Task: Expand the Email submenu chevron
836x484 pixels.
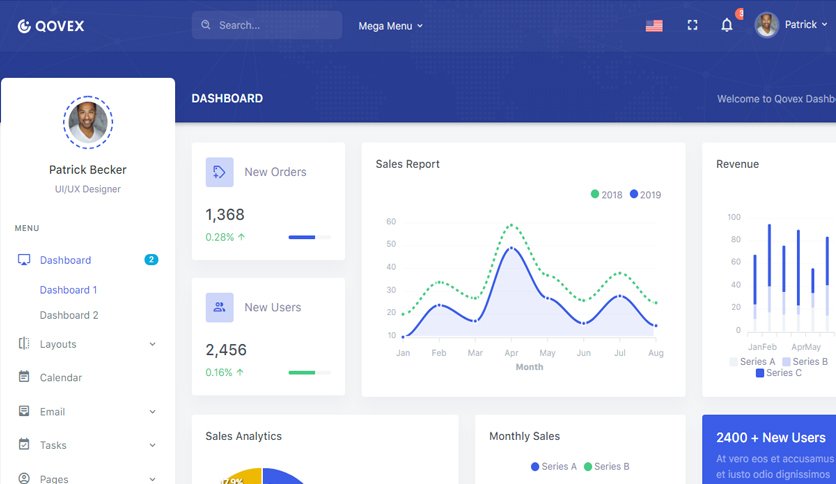Action: pyautogui.click(x=152, y=412)
